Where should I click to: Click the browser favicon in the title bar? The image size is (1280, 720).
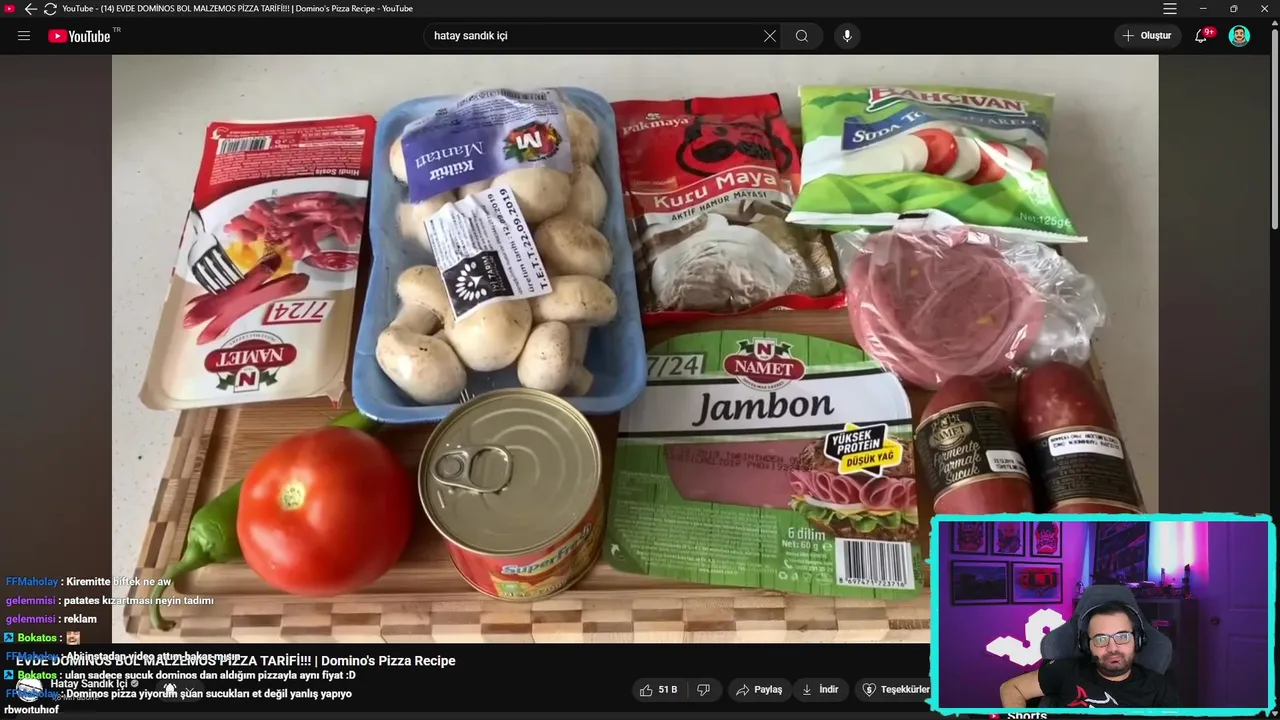pyautogui.click(x=10, y=9)
